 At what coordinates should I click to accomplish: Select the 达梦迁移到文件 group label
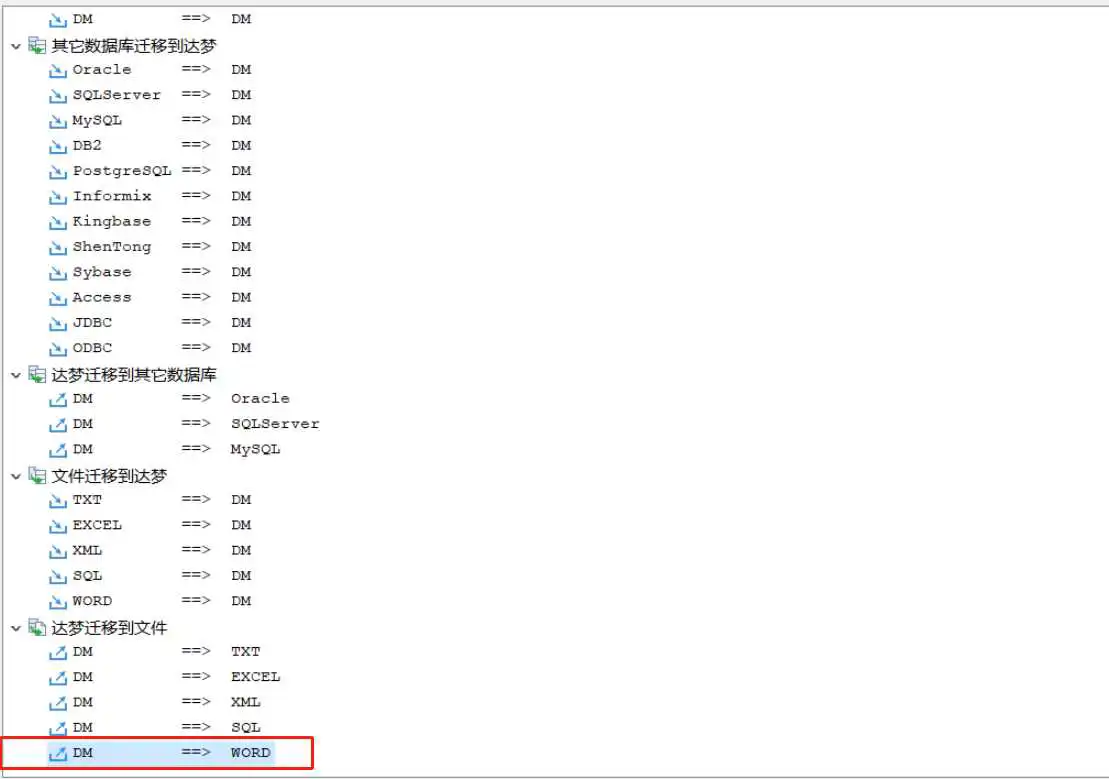tap(109, 628)
